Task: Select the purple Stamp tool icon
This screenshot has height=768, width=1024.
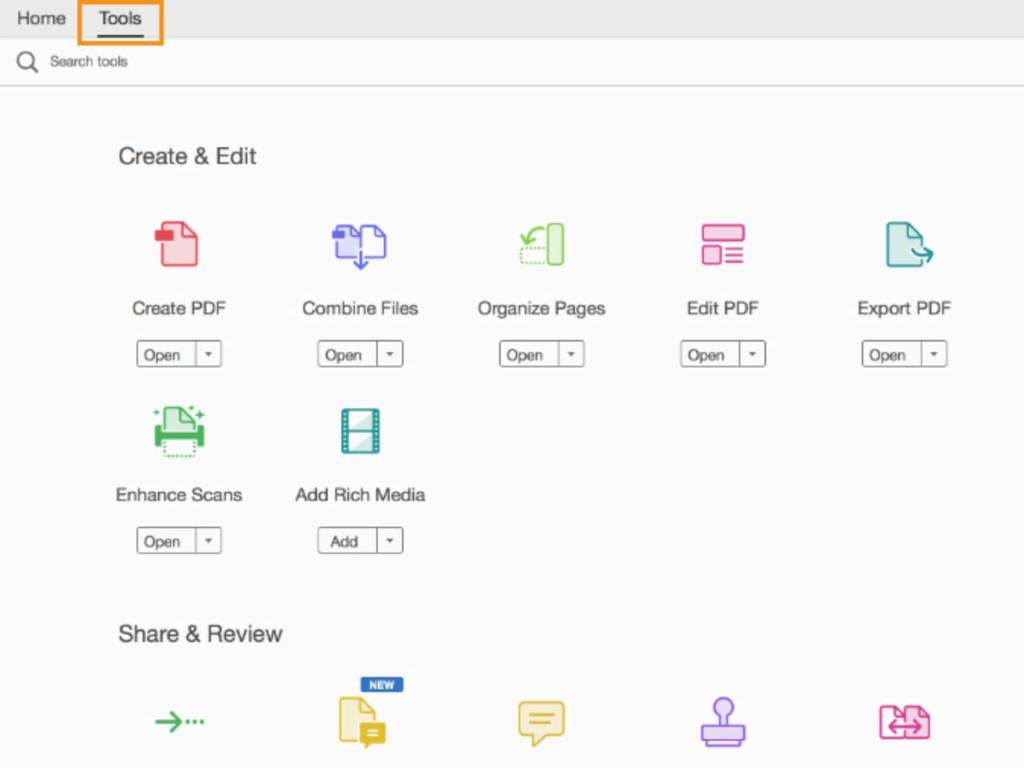Action: tap(723, 722)
